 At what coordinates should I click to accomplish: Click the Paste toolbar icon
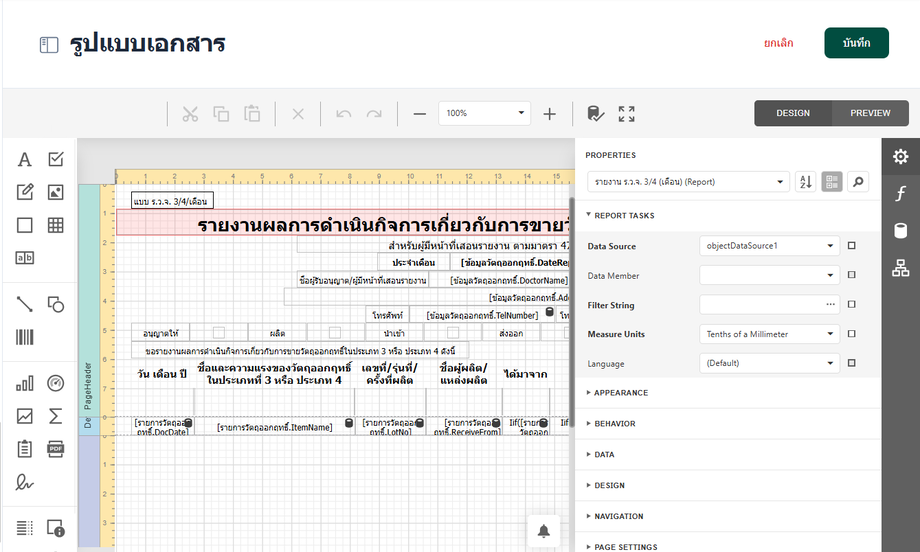pos(252,114)
